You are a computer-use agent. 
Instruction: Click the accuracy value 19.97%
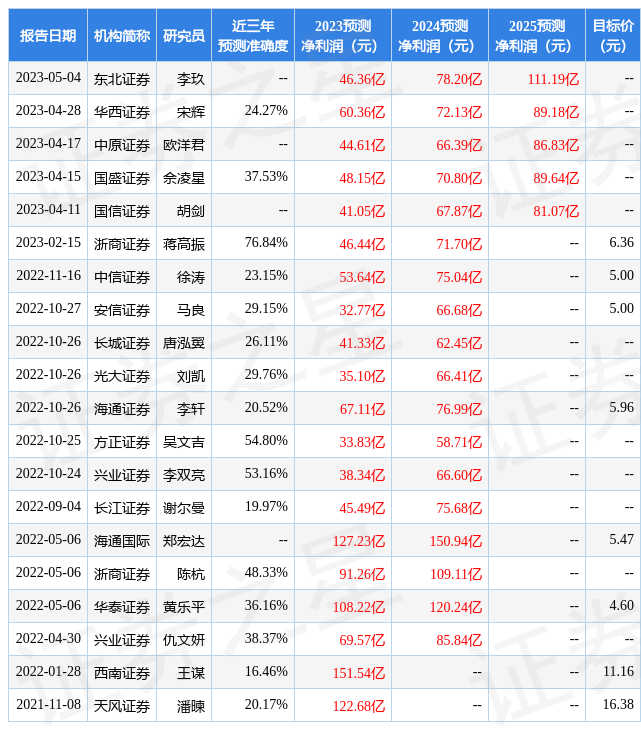pos(266,507)
